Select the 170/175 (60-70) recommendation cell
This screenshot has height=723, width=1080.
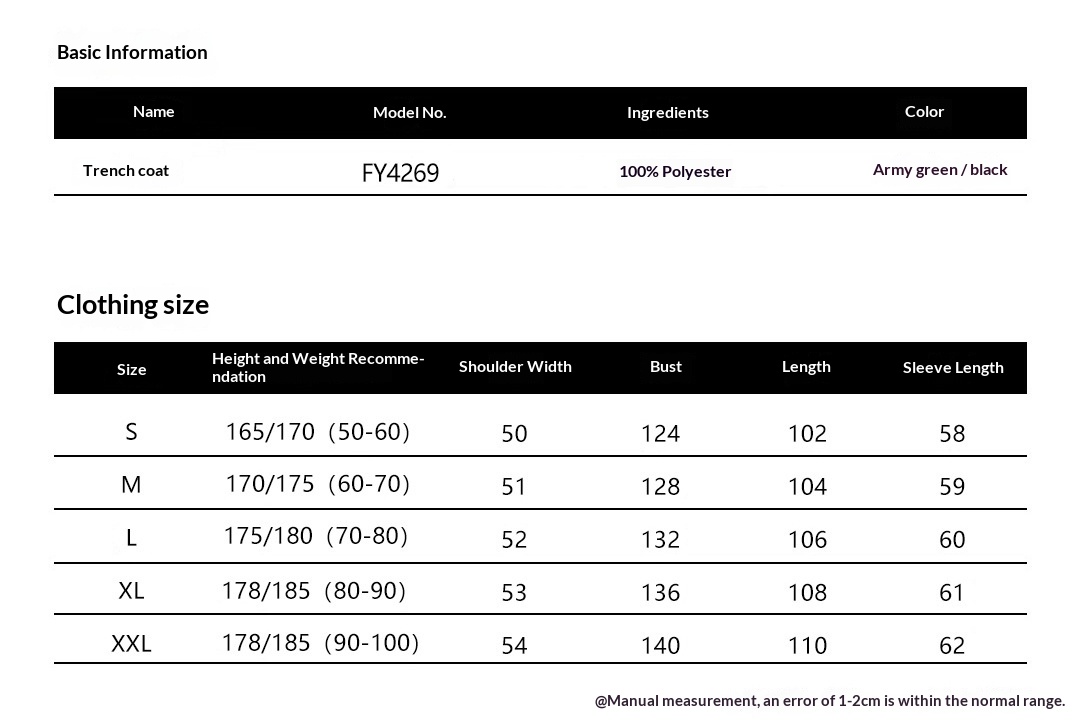point(318,484)
